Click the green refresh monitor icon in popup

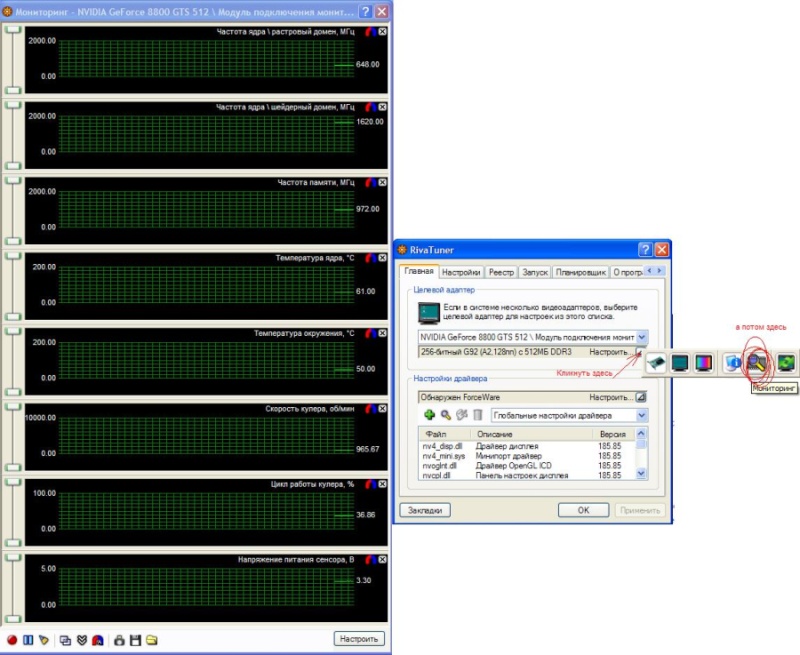tap(786, 363)
